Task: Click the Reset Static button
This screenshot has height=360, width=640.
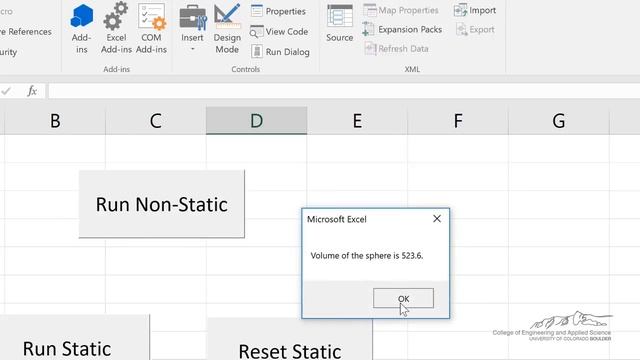Action: pyautogui.click(x=289, y=340)
